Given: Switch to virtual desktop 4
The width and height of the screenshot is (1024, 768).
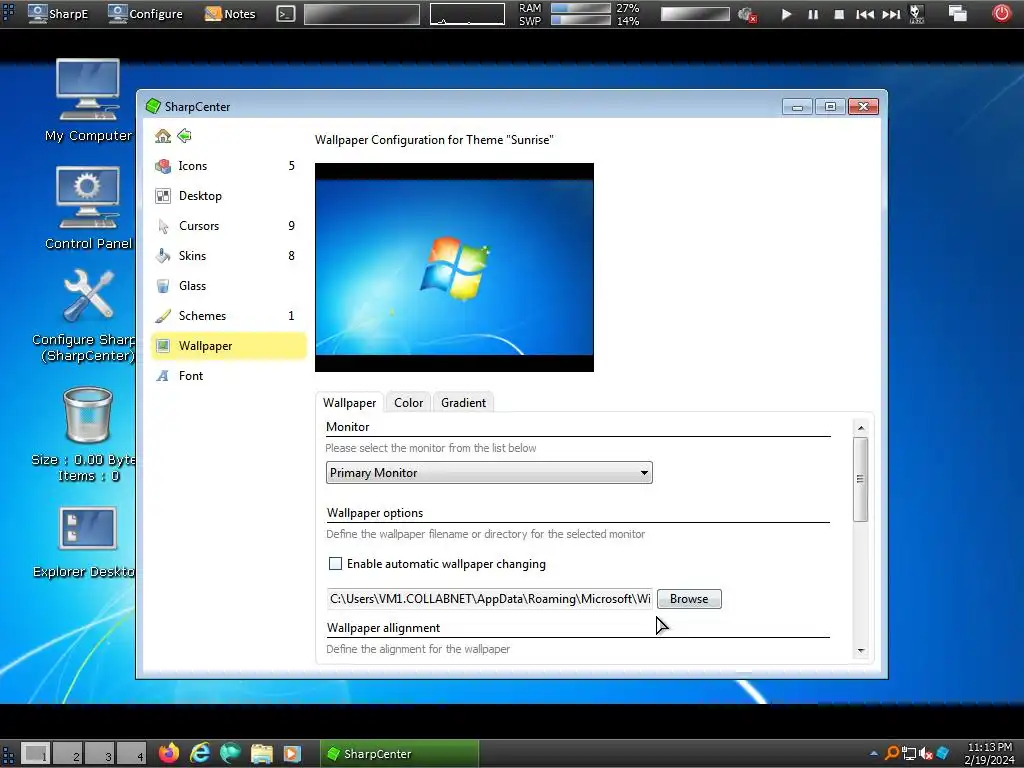Looking at the screenshot, I should coord(132,754).
